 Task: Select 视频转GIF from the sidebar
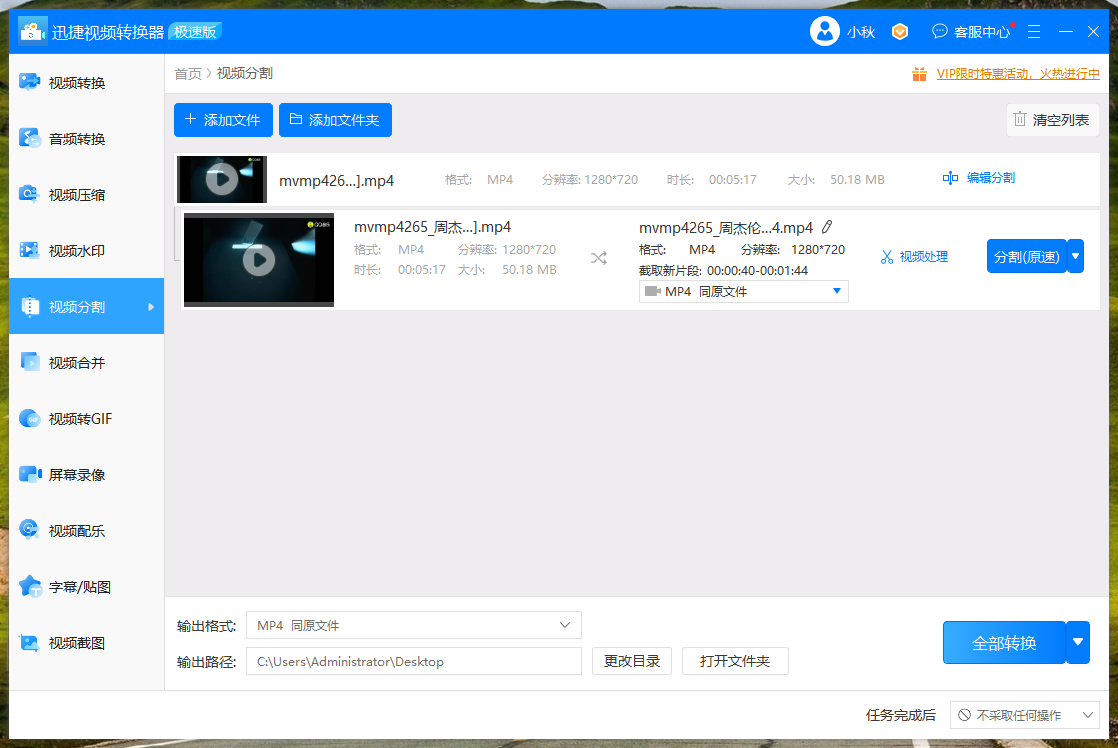click(80, 419)
